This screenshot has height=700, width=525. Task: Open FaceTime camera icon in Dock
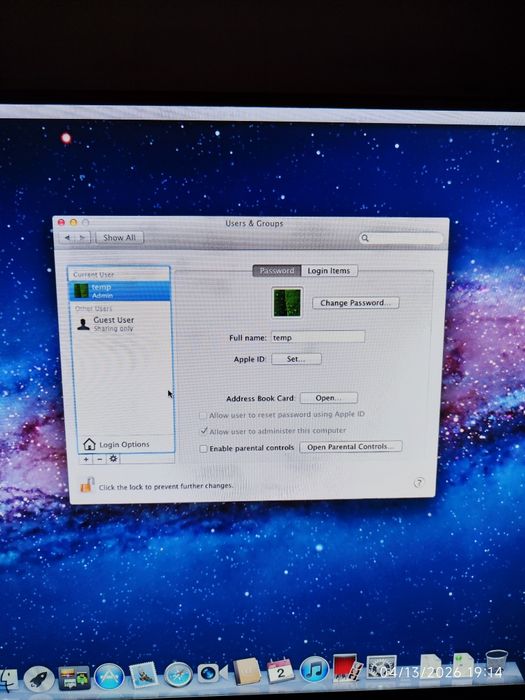pyautogui.click(x=212, y=673)
